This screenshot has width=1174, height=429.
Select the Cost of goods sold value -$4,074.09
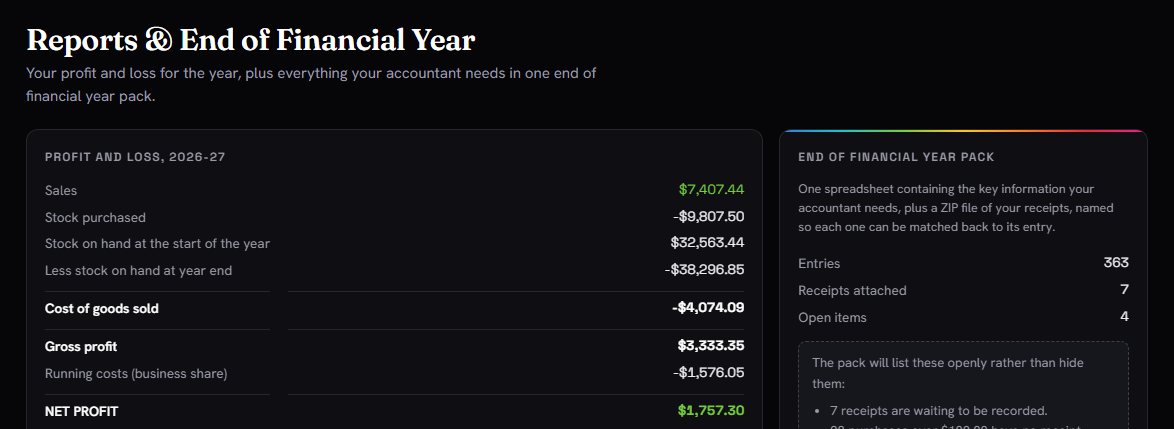click(x=708, y=308)
